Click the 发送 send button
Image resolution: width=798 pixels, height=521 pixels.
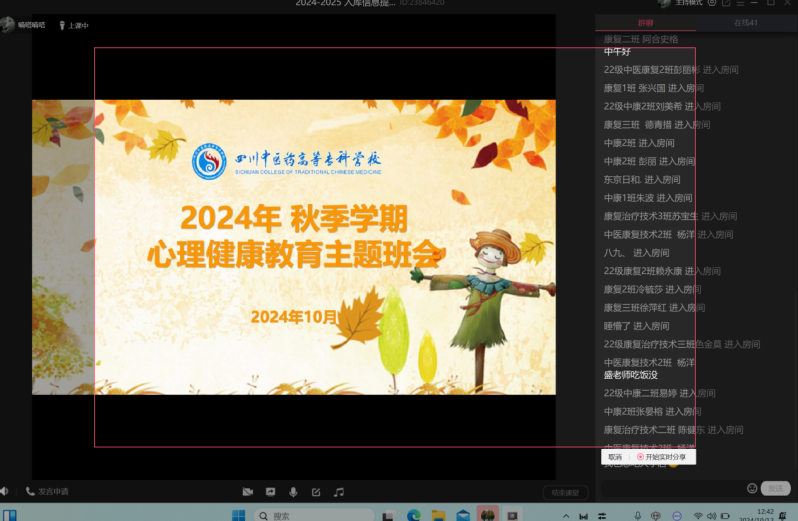tap(775, 488)
